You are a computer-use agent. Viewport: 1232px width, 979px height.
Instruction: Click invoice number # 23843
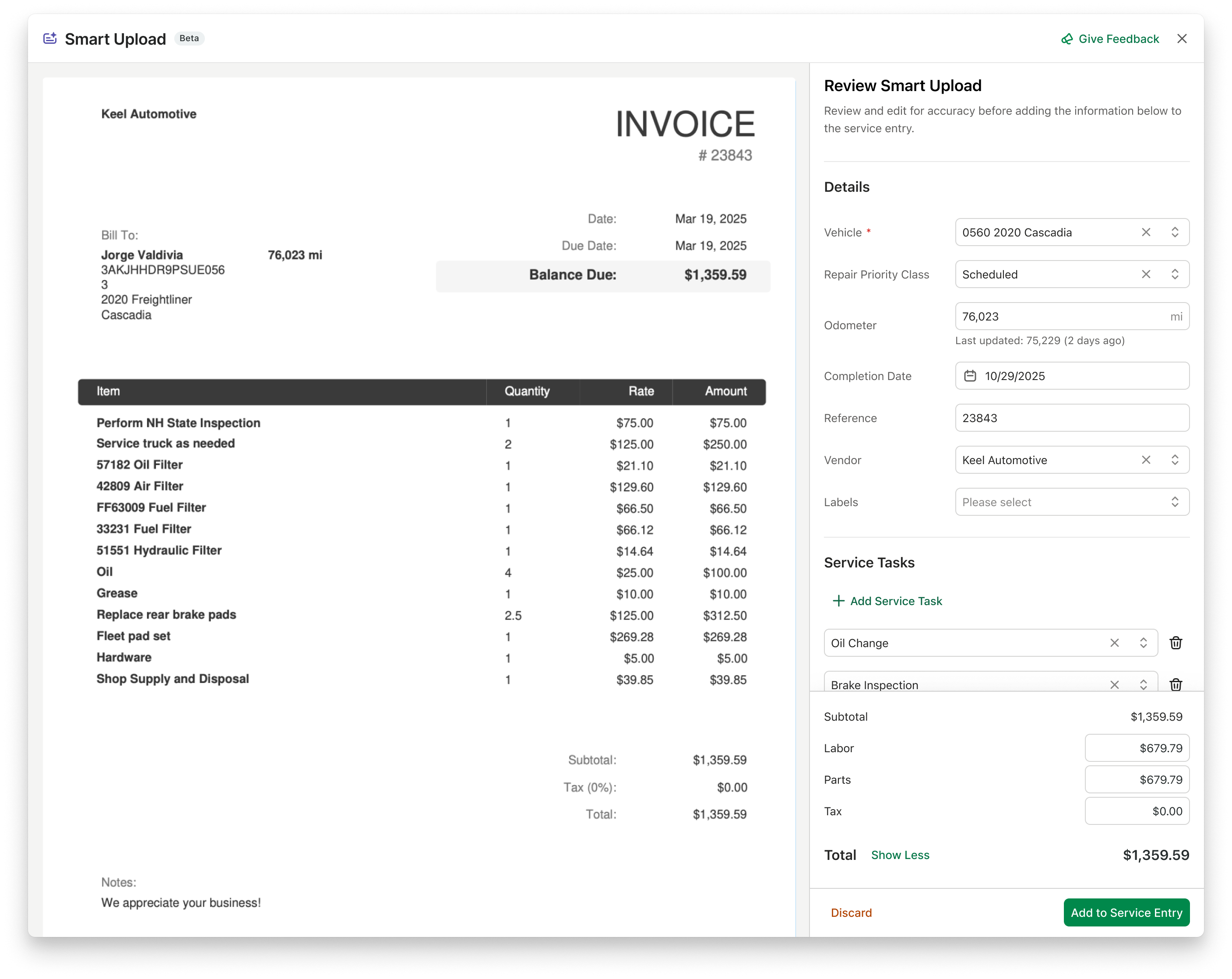pos(725,155)
